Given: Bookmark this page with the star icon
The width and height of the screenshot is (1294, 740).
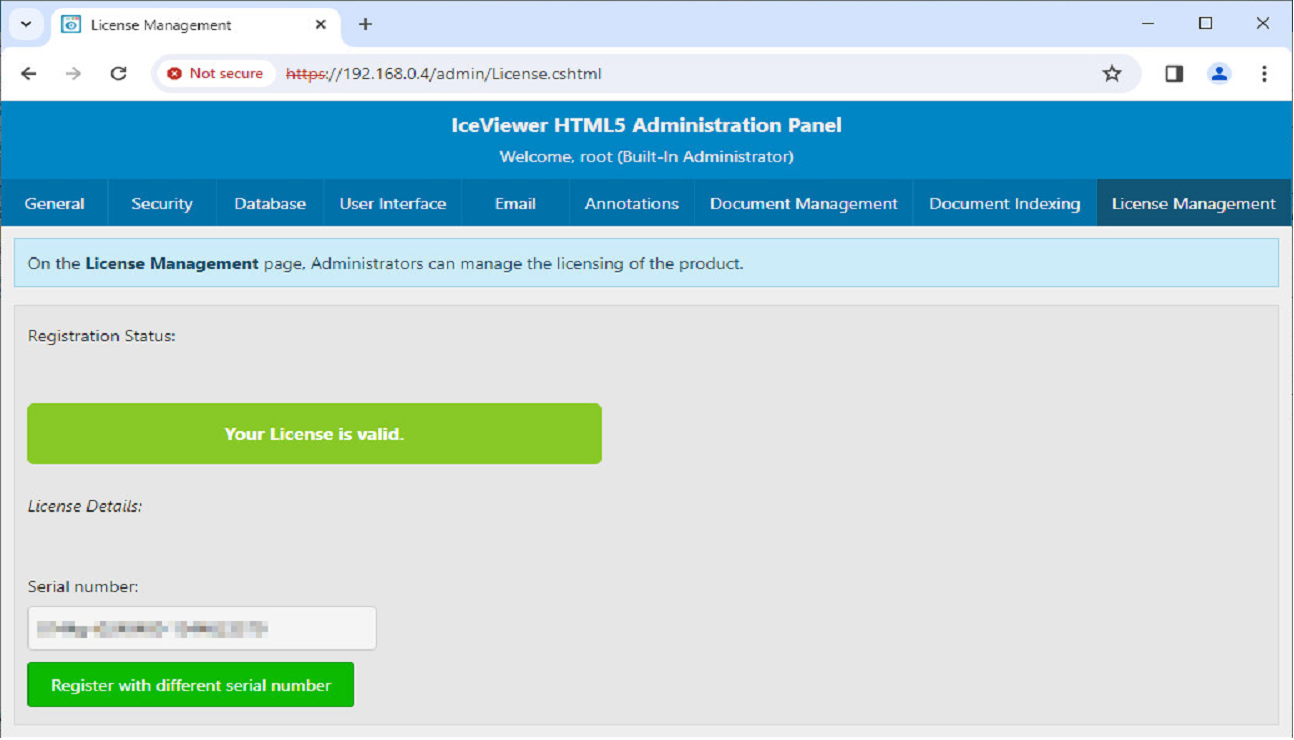Looking at the screenshot, I should click(x=1112, y=73).
